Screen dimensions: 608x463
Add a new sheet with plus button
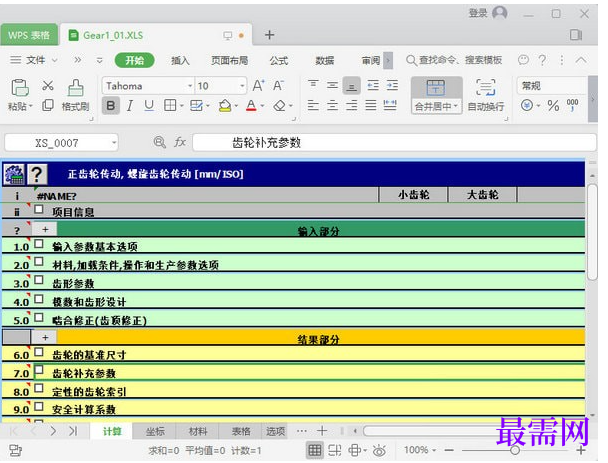(x=322, y=430)
